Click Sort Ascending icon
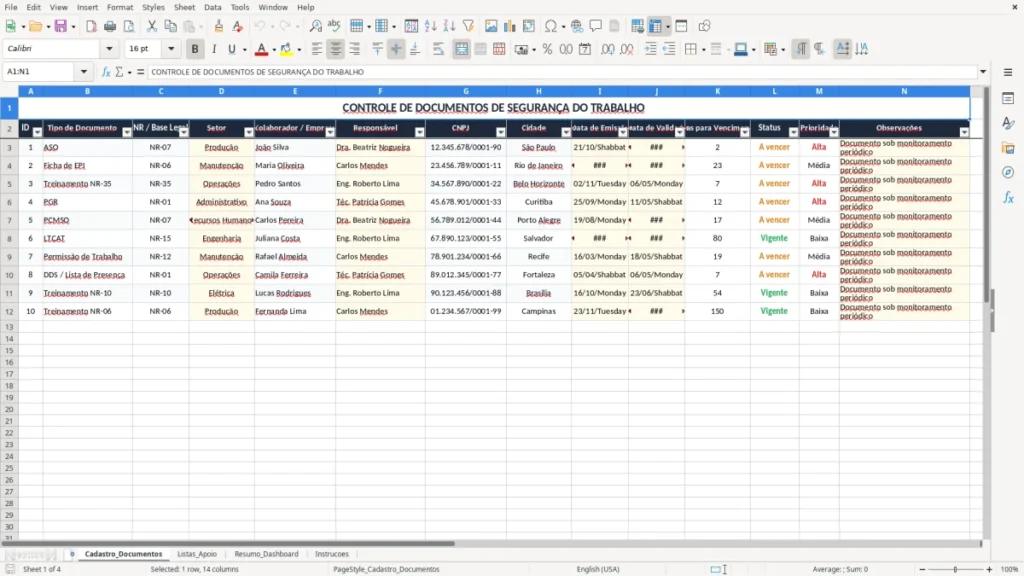Viewport: 1024px width, 576px height. coord(430,26)
